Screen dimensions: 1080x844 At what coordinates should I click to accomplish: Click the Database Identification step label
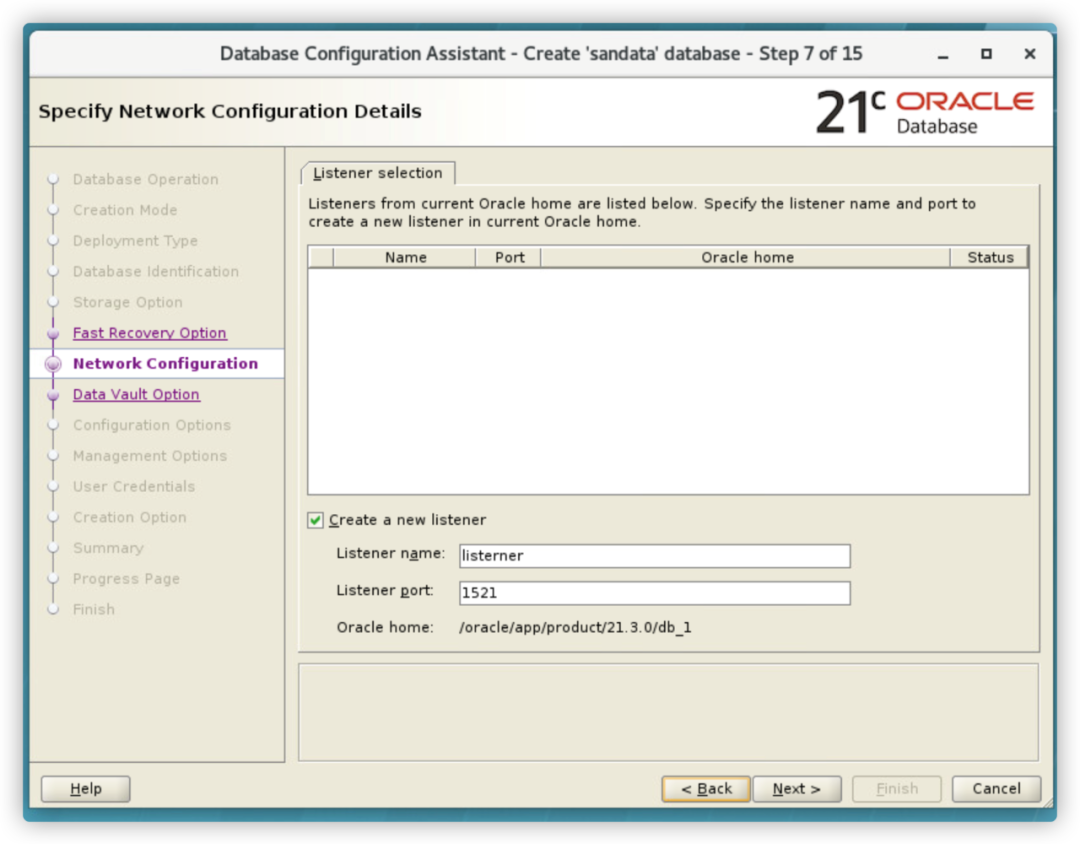tap(156, 271)
